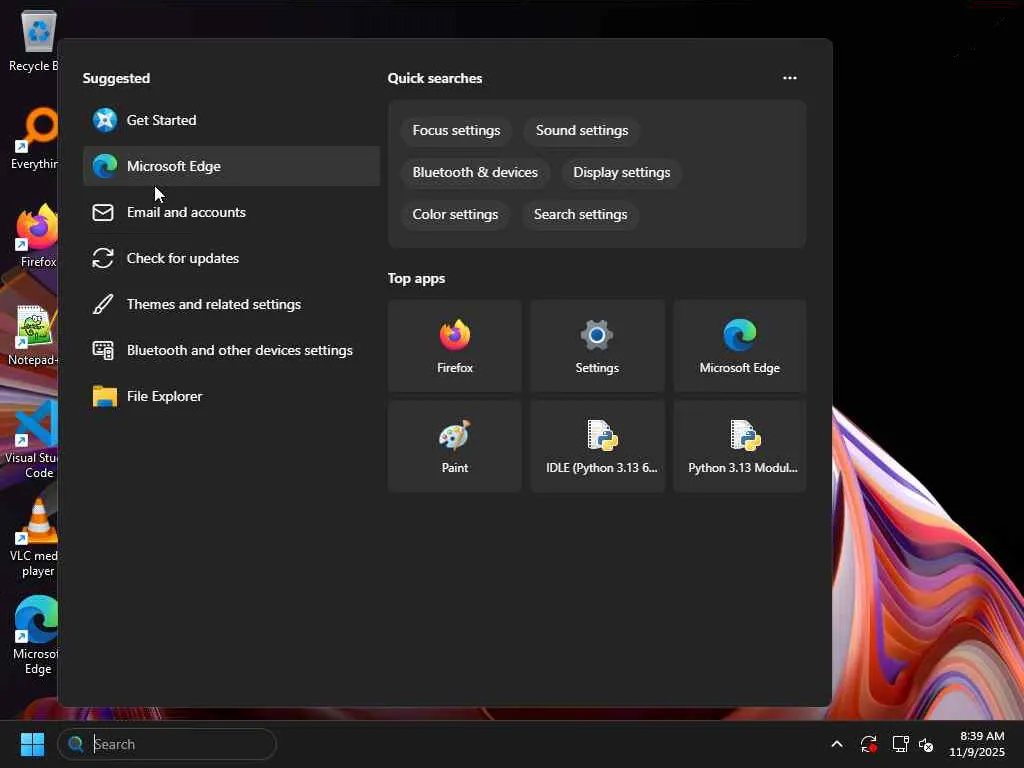Open the clock showing 8:39 AM
The width and height of the screenshot is (1024, 768).
[x=977, y=744]
